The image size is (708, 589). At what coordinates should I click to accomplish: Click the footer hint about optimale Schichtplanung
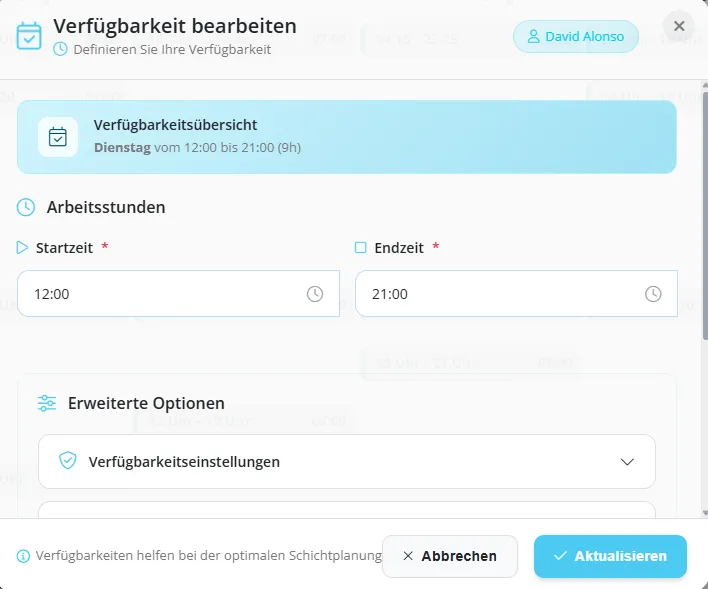tap(209, 556)
